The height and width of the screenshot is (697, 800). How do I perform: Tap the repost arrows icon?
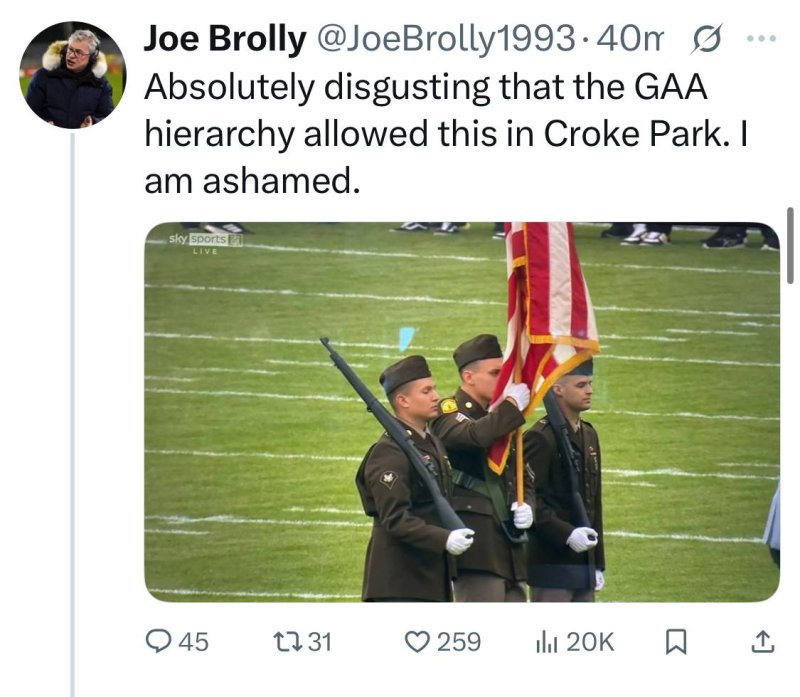[x=288, y=641]
